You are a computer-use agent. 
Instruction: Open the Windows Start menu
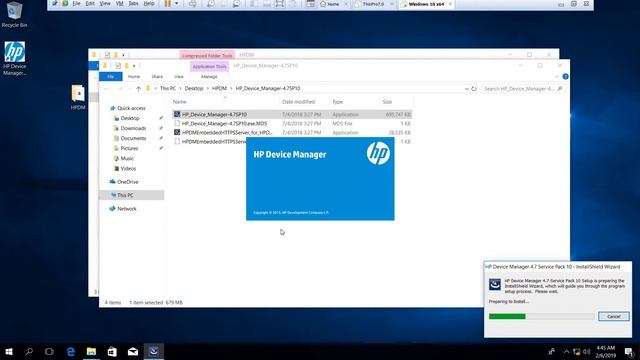(x=9, y=351)
